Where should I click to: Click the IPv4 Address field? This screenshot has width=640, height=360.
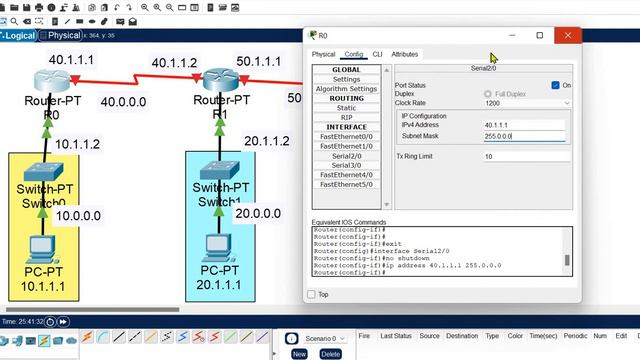click(x=524, y=125)
